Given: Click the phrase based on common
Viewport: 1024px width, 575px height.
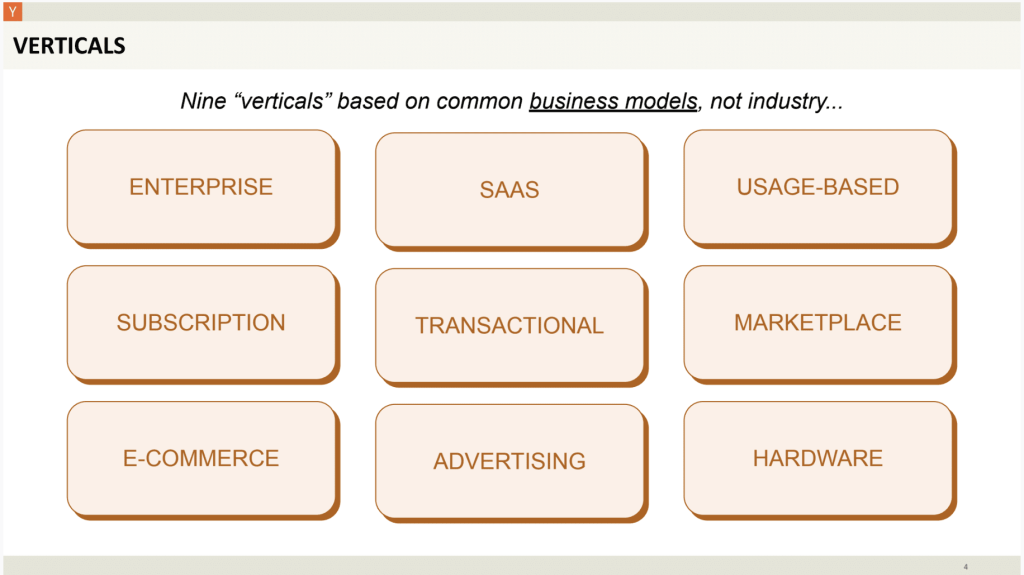Looking at the screenshot, I should point(430,101).
